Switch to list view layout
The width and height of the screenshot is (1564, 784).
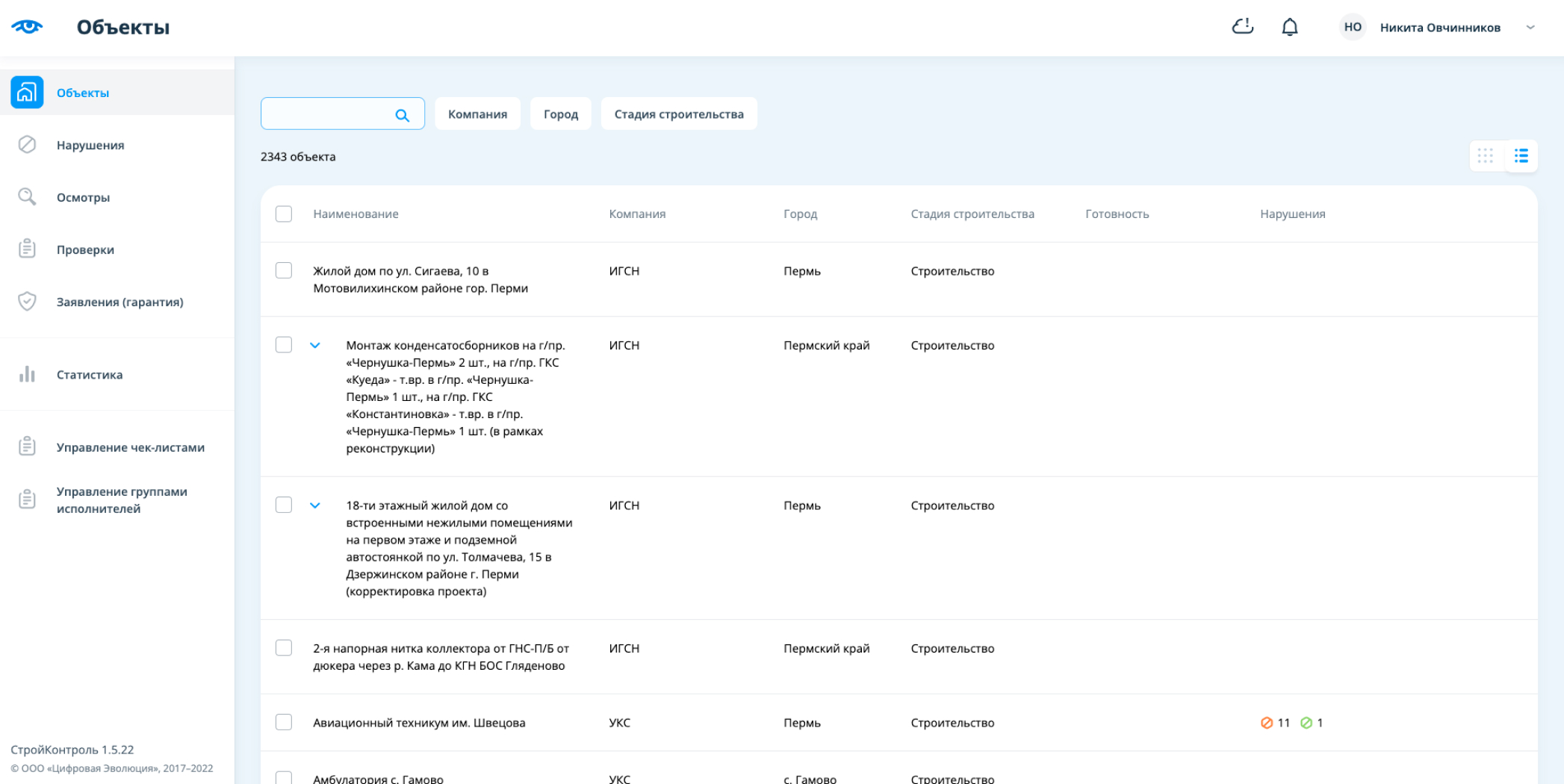(1521, 156)
